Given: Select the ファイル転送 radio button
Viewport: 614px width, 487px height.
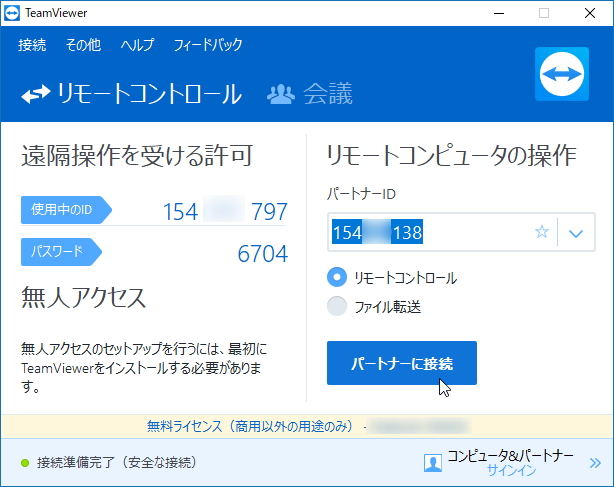Looking at the screenshot, I should click(x=337, y=306).
